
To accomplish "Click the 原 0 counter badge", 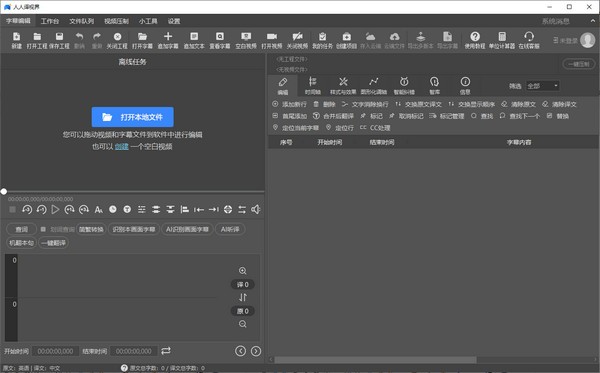I will (x=243, y=311).
